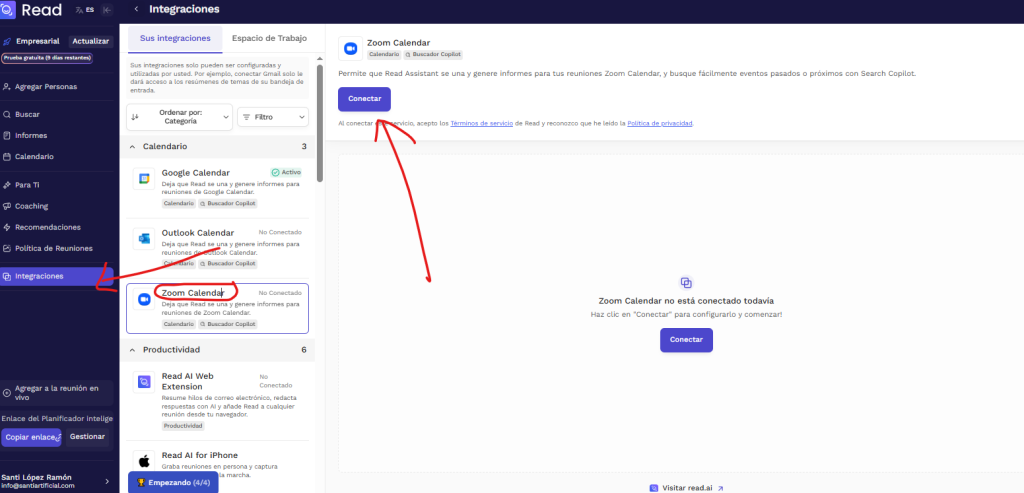Screen dimensions: 1024x493
Task: Click Agregar a la reunión en vivo
Action: (x=57, y=392)
